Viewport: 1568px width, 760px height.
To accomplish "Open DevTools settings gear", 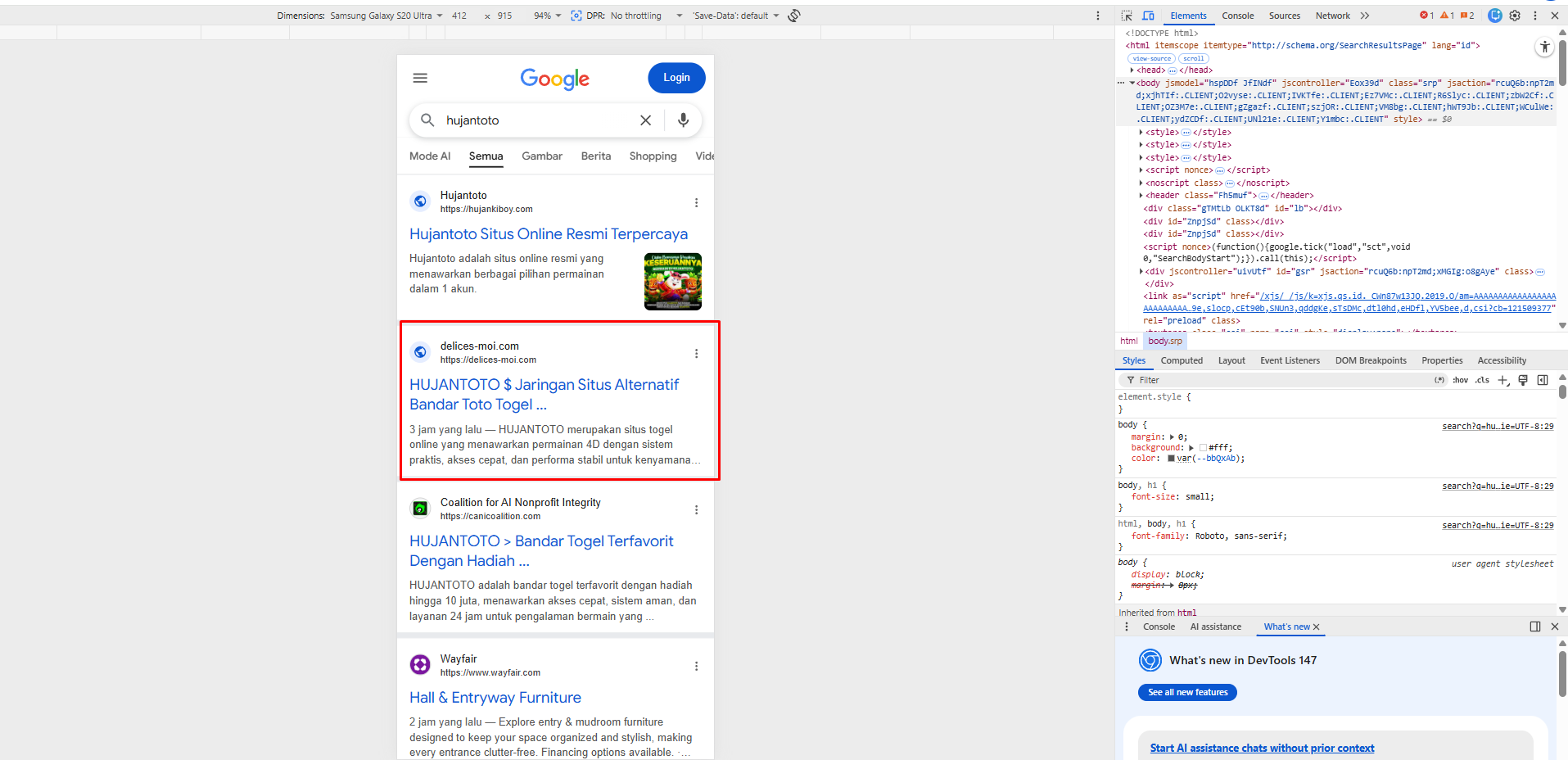I will coord(1515,16).
